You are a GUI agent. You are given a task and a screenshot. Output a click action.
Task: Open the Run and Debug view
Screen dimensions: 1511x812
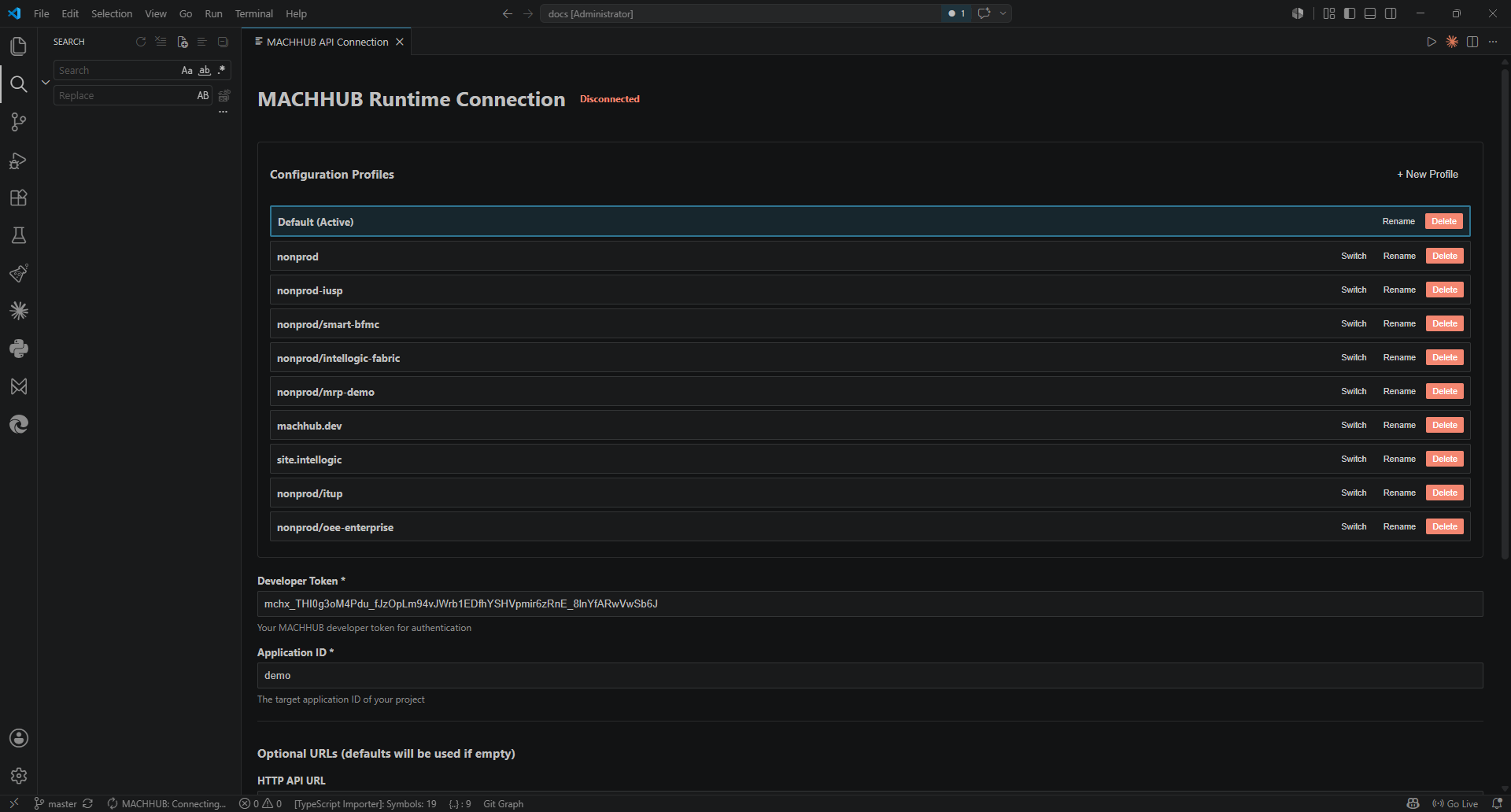pos(19,161)
